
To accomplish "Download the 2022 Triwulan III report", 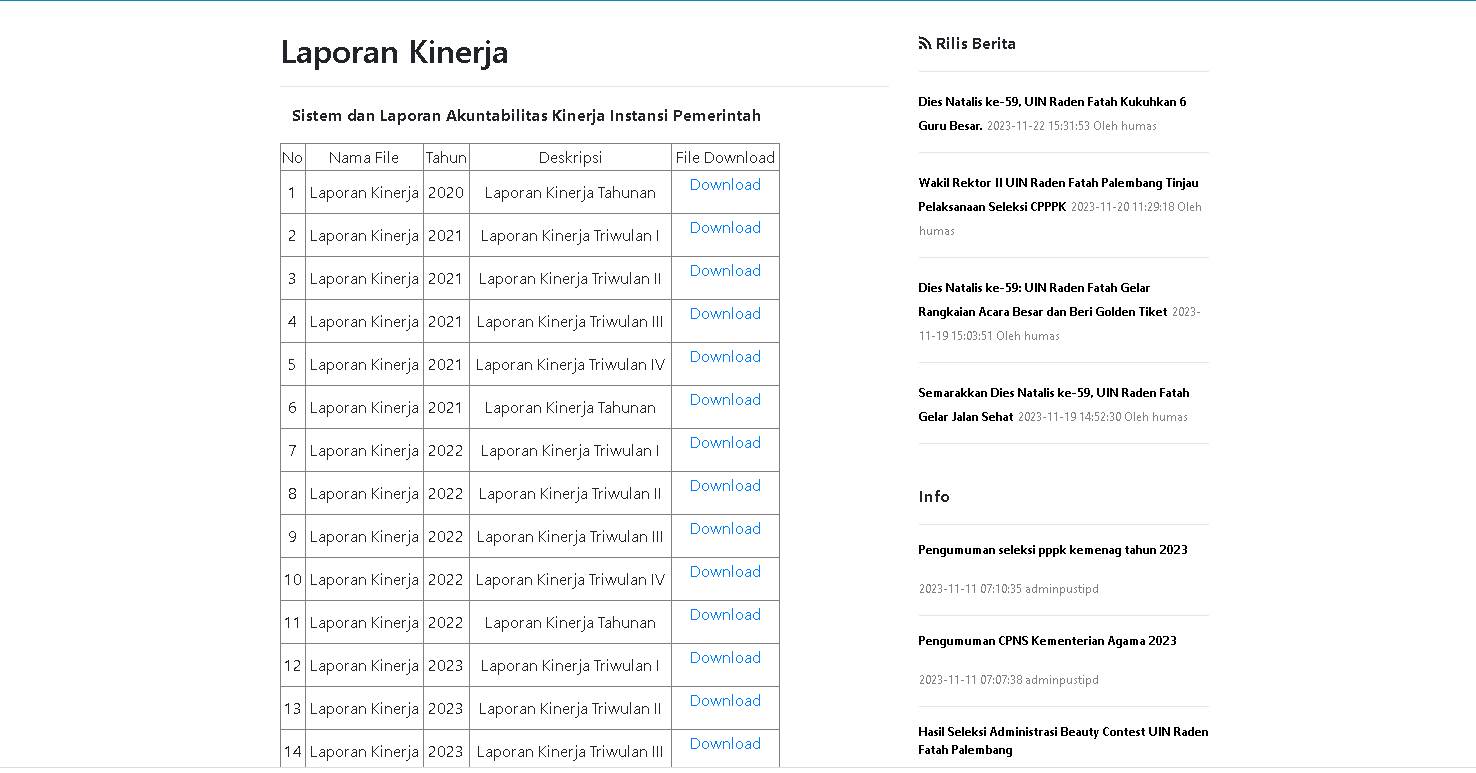I will [x=725, y=529].
